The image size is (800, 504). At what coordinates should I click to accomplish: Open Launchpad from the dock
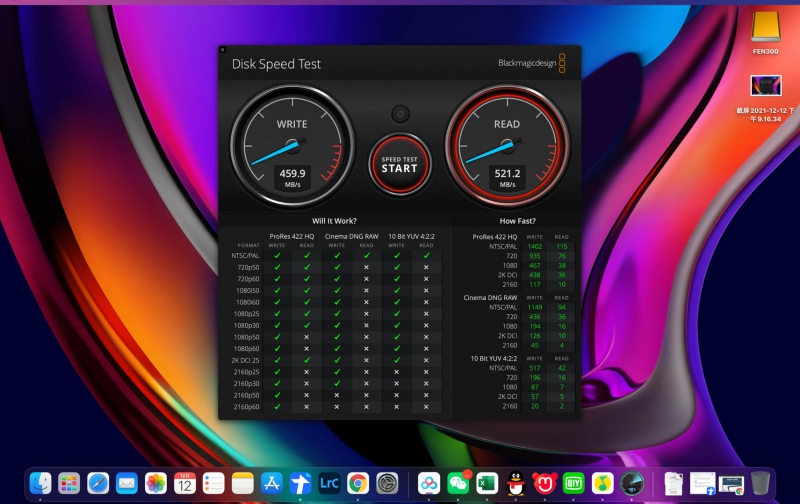coord(69,483)
